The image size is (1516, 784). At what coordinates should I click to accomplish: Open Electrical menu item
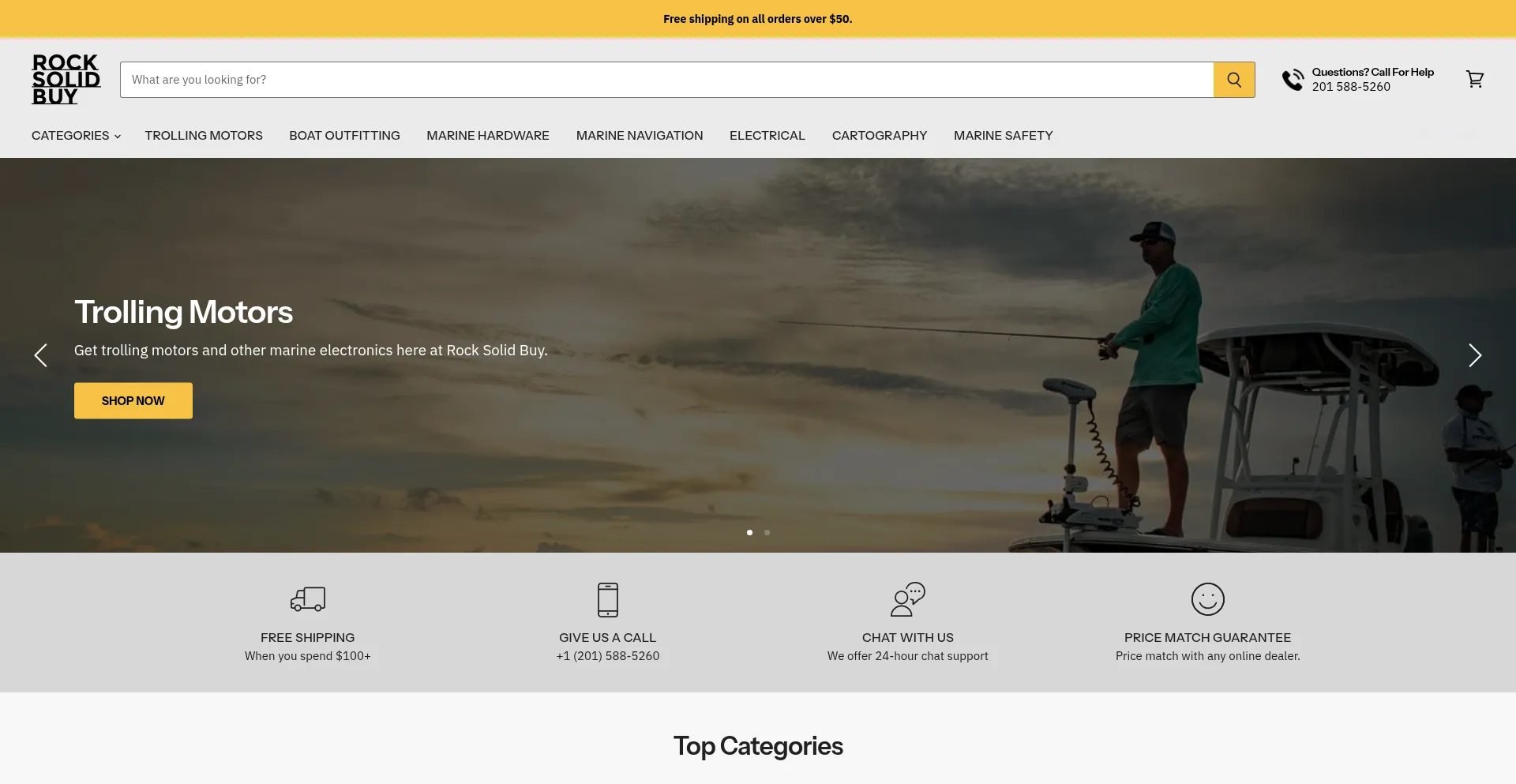pyautogui.click(x=767, y=136)
